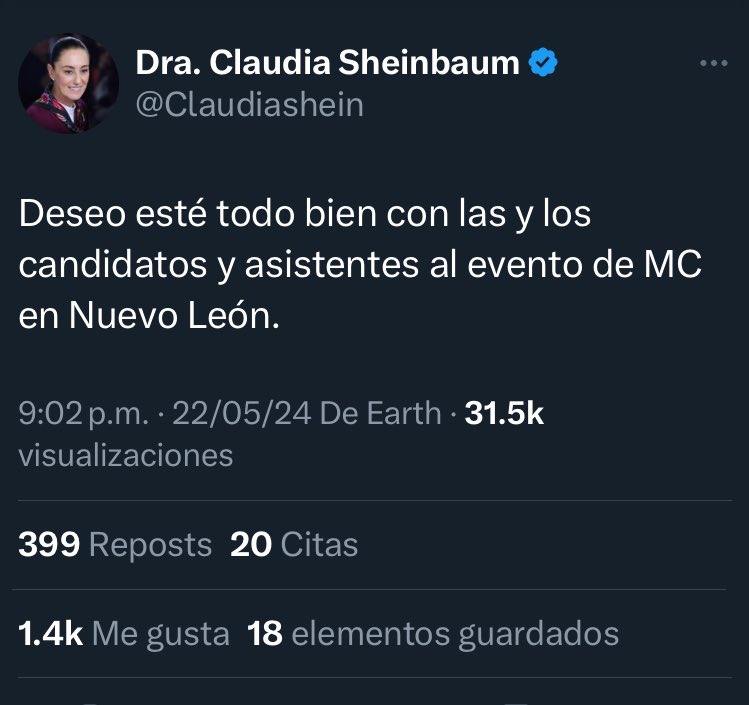View the 399 Reposts list
The image size is (749, 705).
click(x=115, y=545)
